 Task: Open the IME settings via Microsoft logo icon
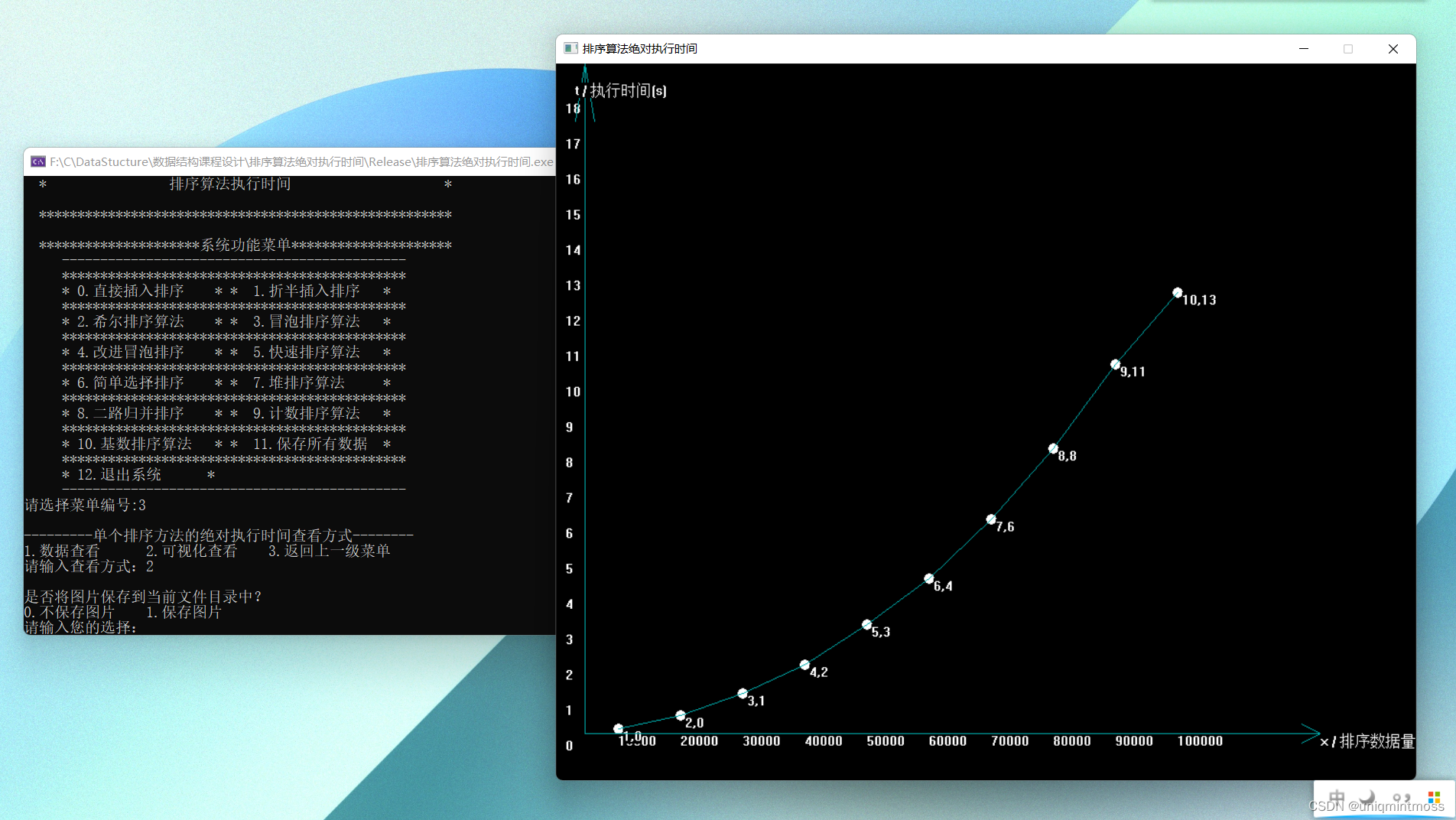(1434, 797)
